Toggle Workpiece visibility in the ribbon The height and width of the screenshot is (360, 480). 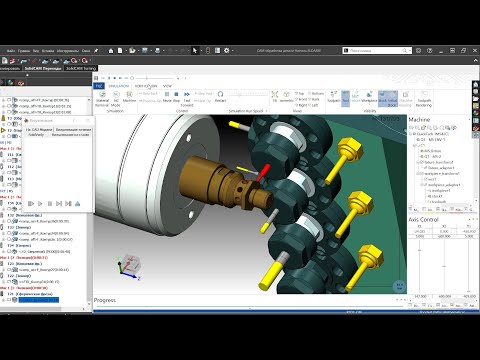[369, 97]
